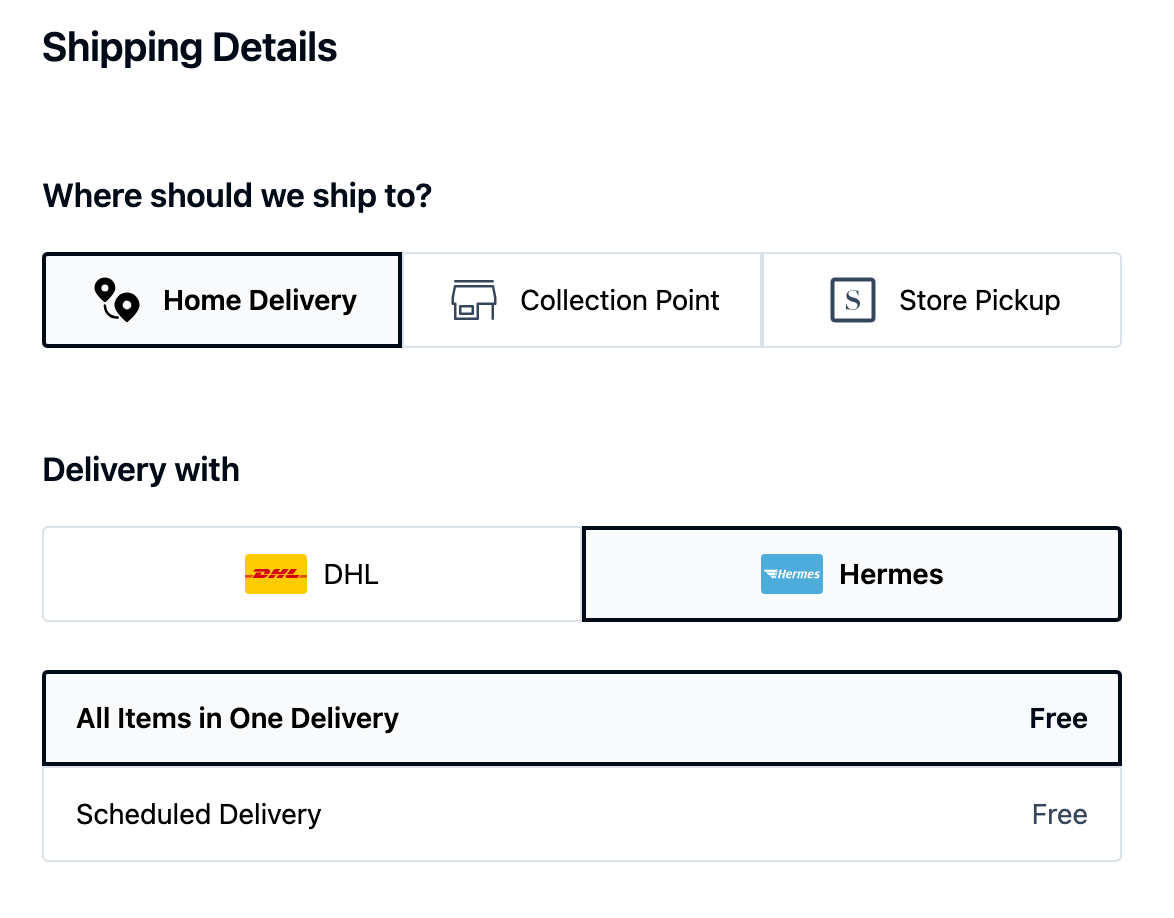
Task: Click the yellow DHL logo
Action: point(276,574)
